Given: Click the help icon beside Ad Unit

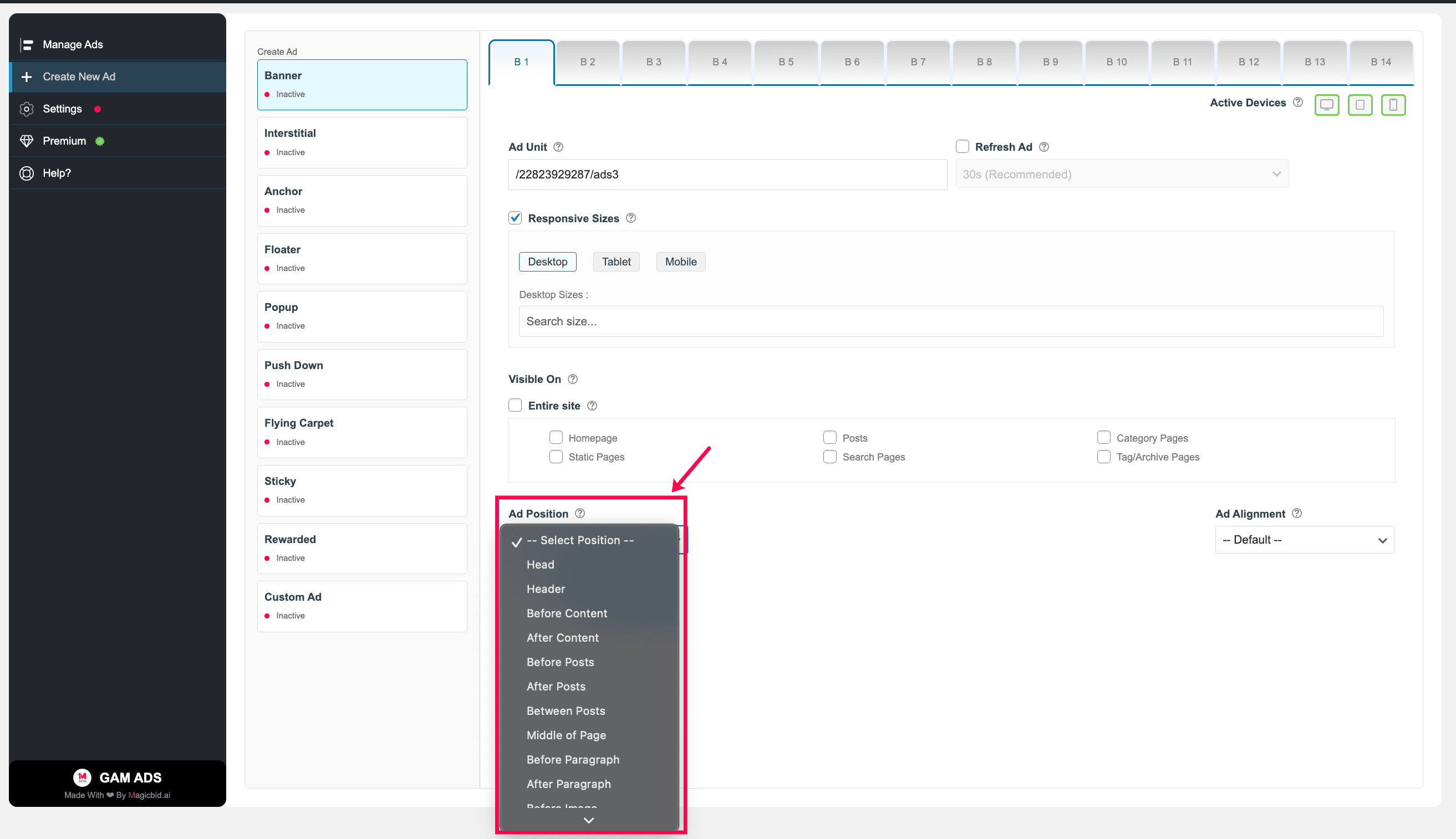Looking at the screenshot, I should [x=558, y=147].
